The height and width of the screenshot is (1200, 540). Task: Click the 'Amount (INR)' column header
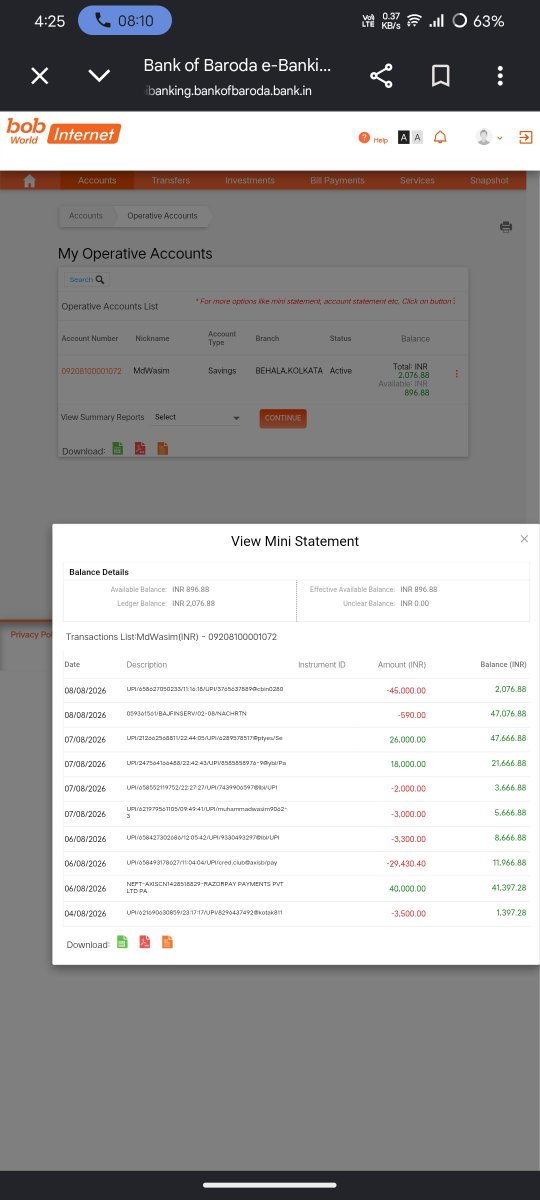point(402,665)
